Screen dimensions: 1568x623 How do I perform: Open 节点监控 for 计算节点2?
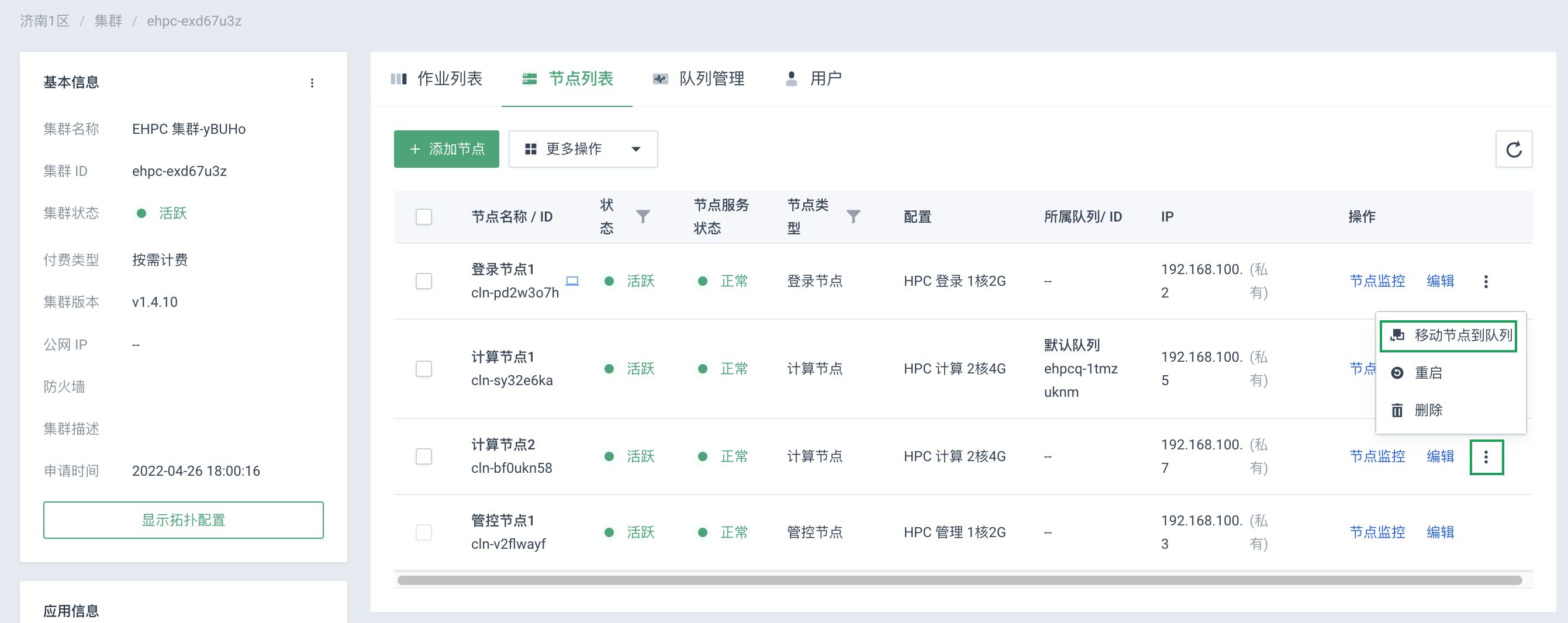click(x=1377, y=456)
